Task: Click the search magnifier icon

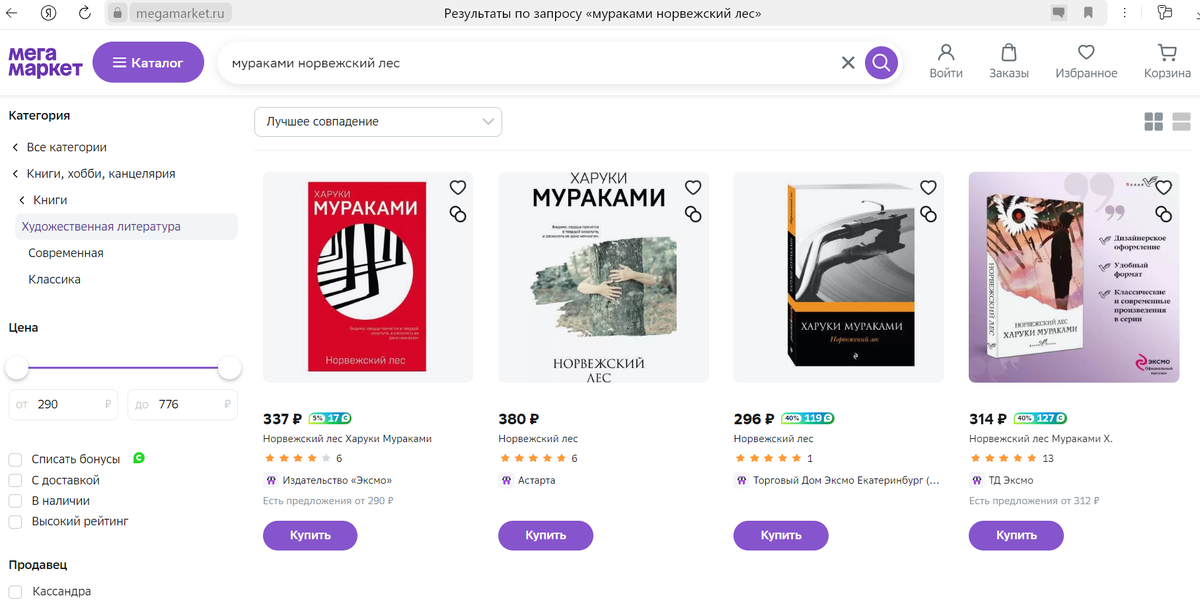Action: (881, 62)
